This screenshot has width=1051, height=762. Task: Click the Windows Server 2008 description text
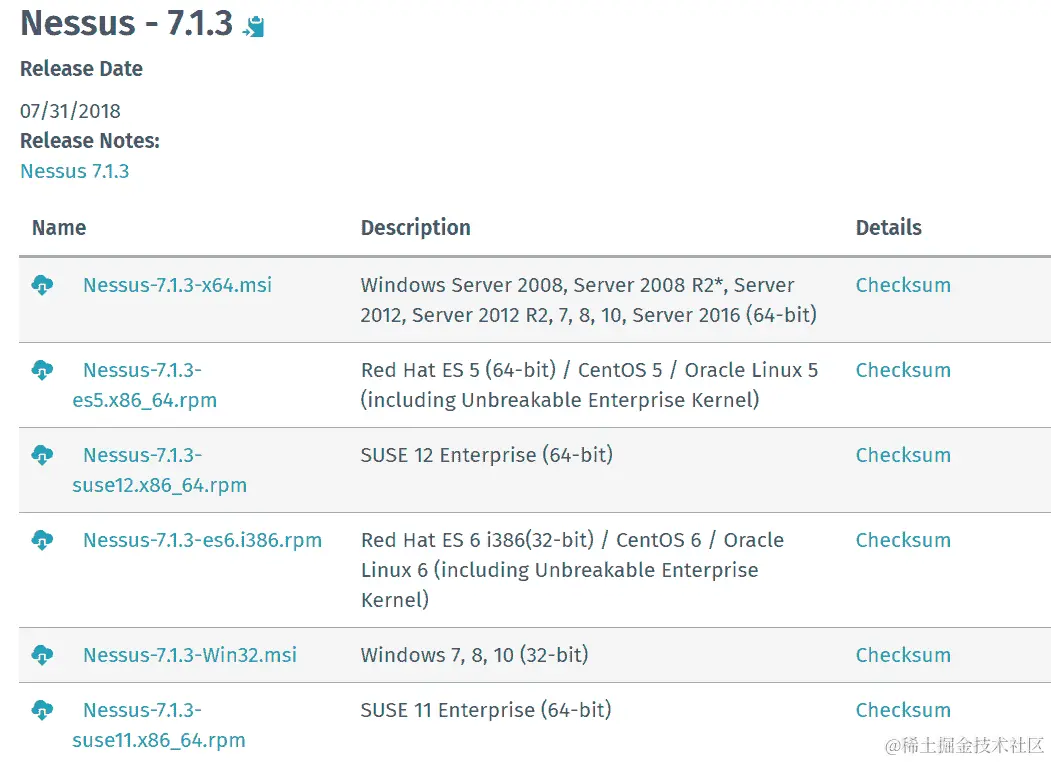point(589,300)
